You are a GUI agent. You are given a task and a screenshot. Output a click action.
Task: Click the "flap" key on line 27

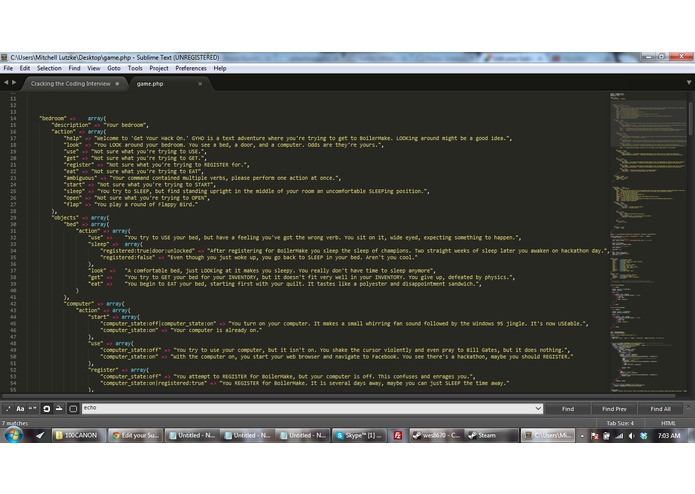pos(73,204)
